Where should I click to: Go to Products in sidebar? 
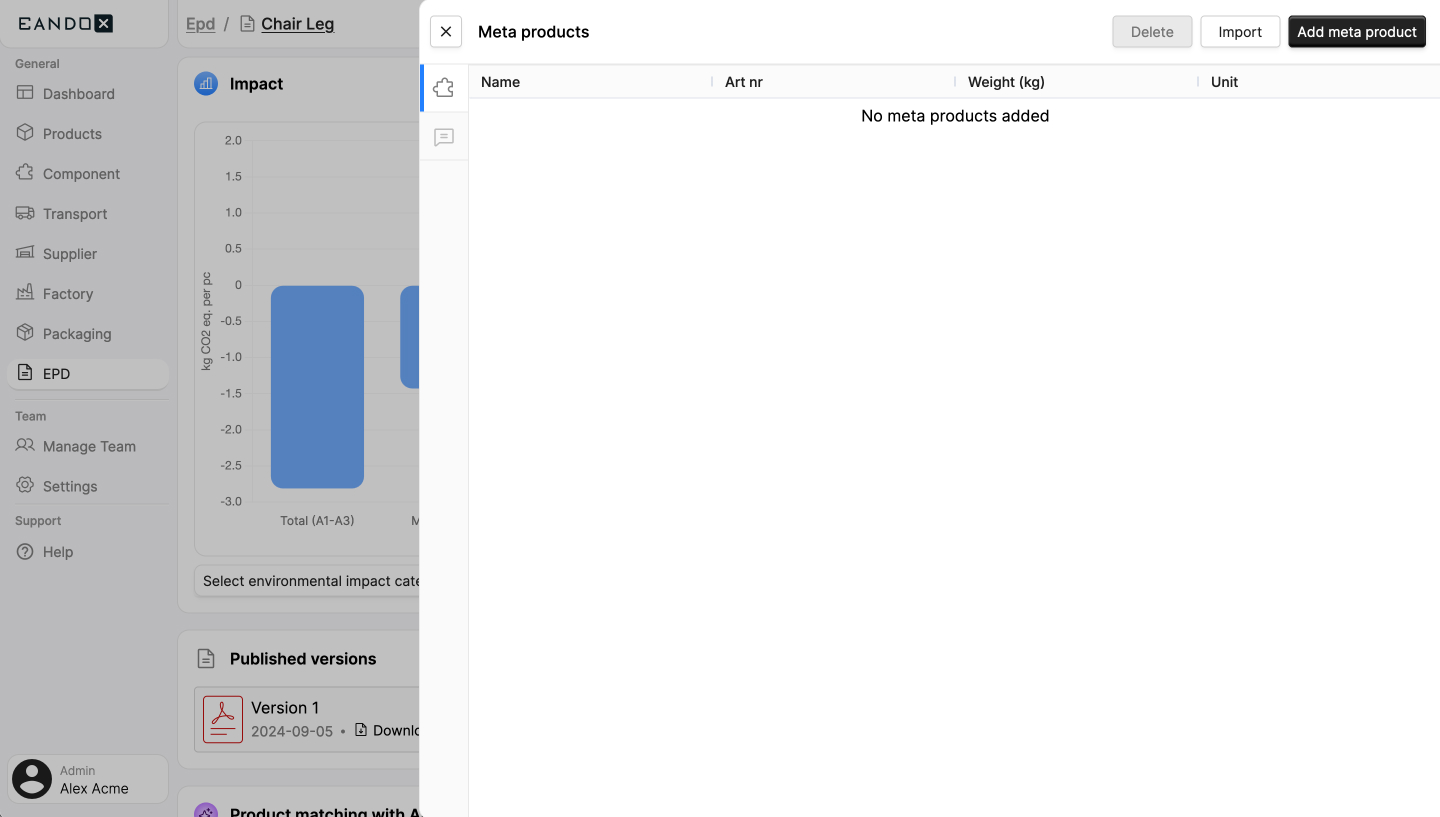(x=72, y=134)
